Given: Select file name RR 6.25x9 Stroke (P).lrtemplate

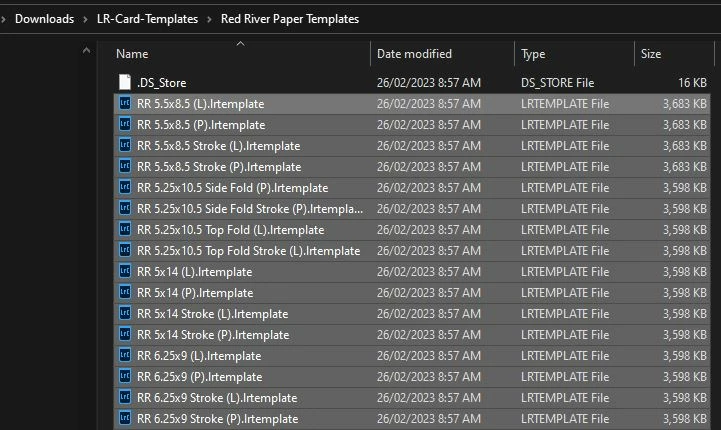Looking at the screenshot, I should coord(217,419).
